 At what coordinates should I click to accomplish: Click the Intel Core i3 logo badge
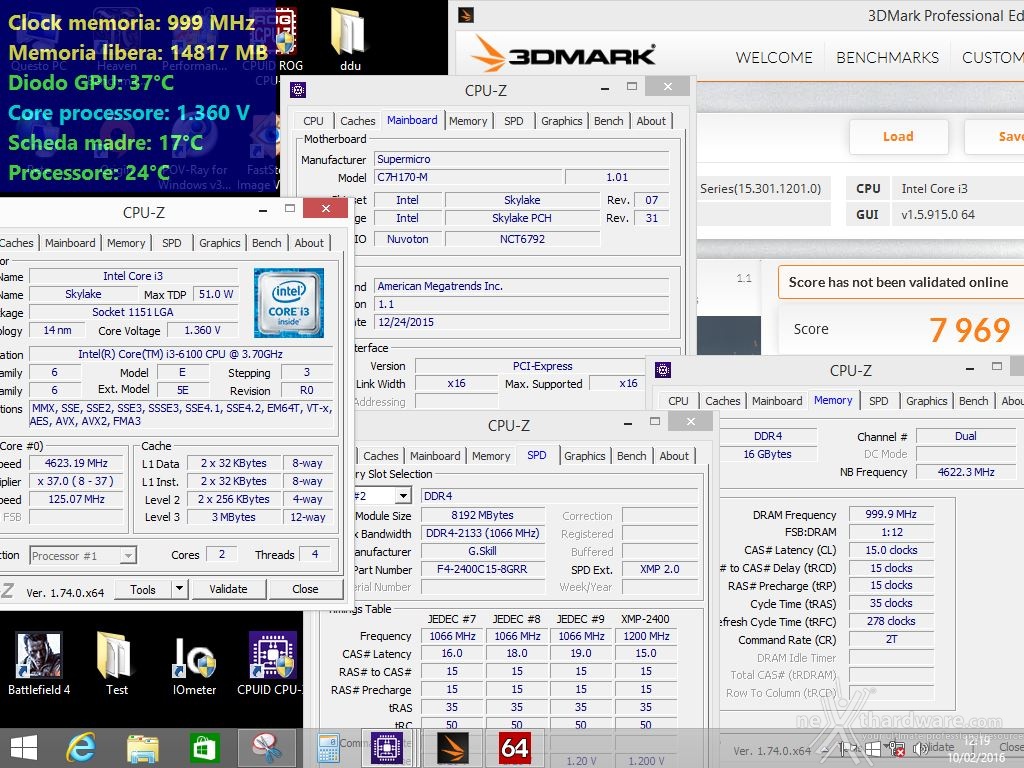click(x=289, y=302)
